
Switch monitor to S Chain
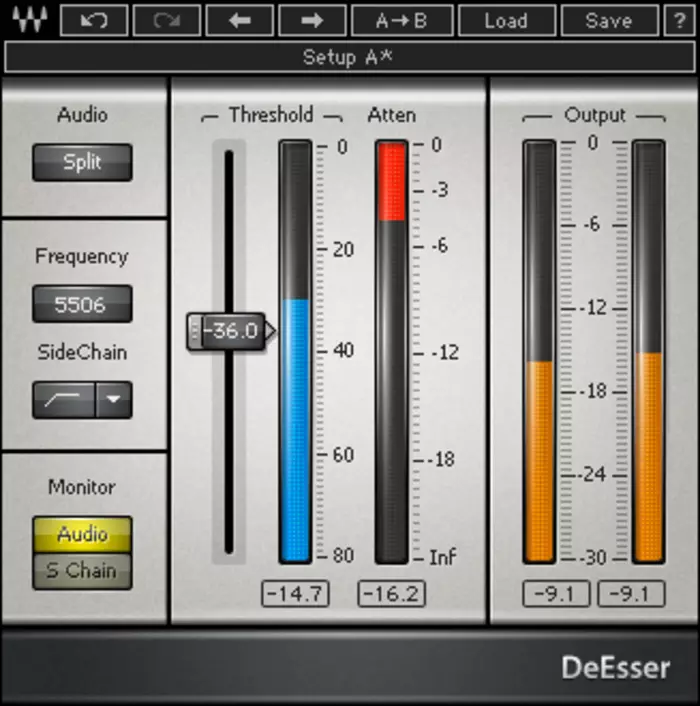pos(82,571)
